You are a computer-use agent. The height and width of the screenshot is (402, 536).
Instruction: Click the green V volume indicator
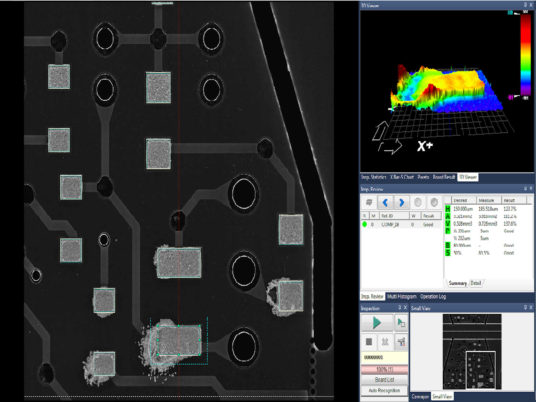447,224
